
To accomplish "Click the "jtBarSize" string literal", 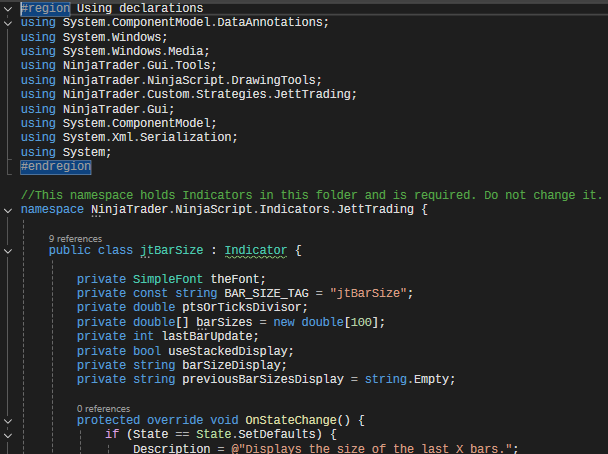I will [368, 293].
